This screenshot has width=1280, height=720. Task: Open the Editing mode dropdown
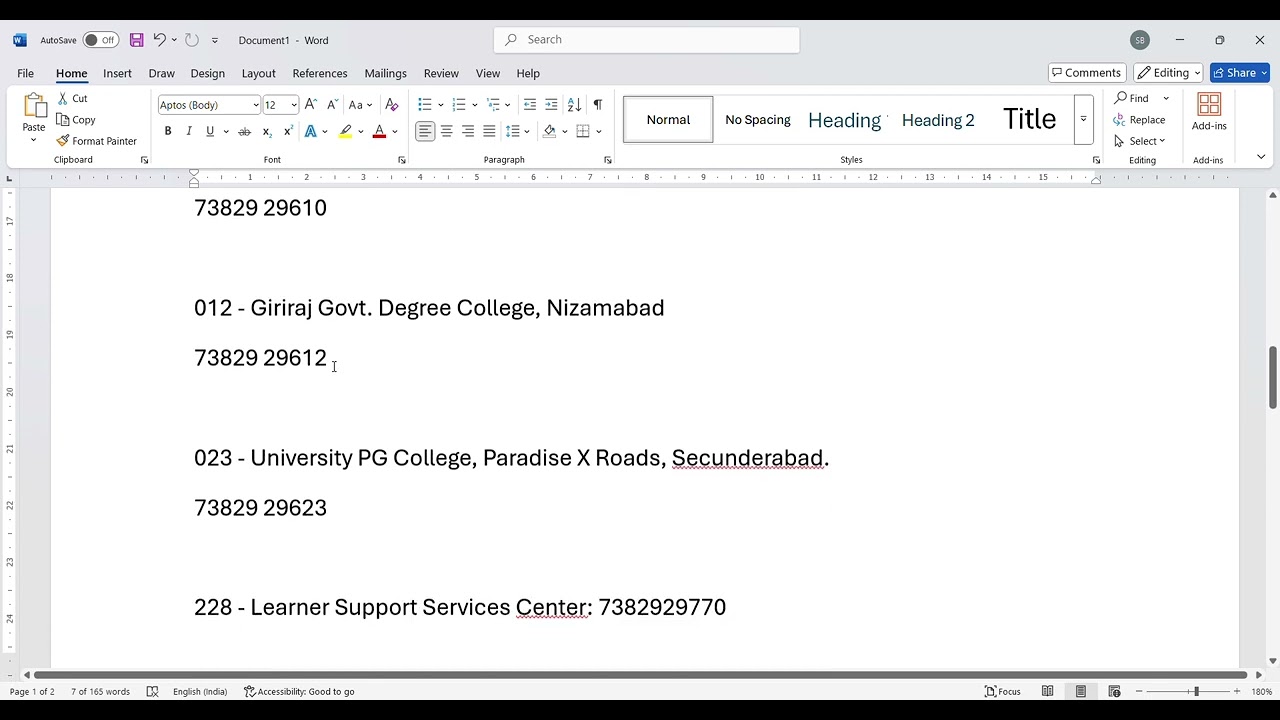(1168, 73)
